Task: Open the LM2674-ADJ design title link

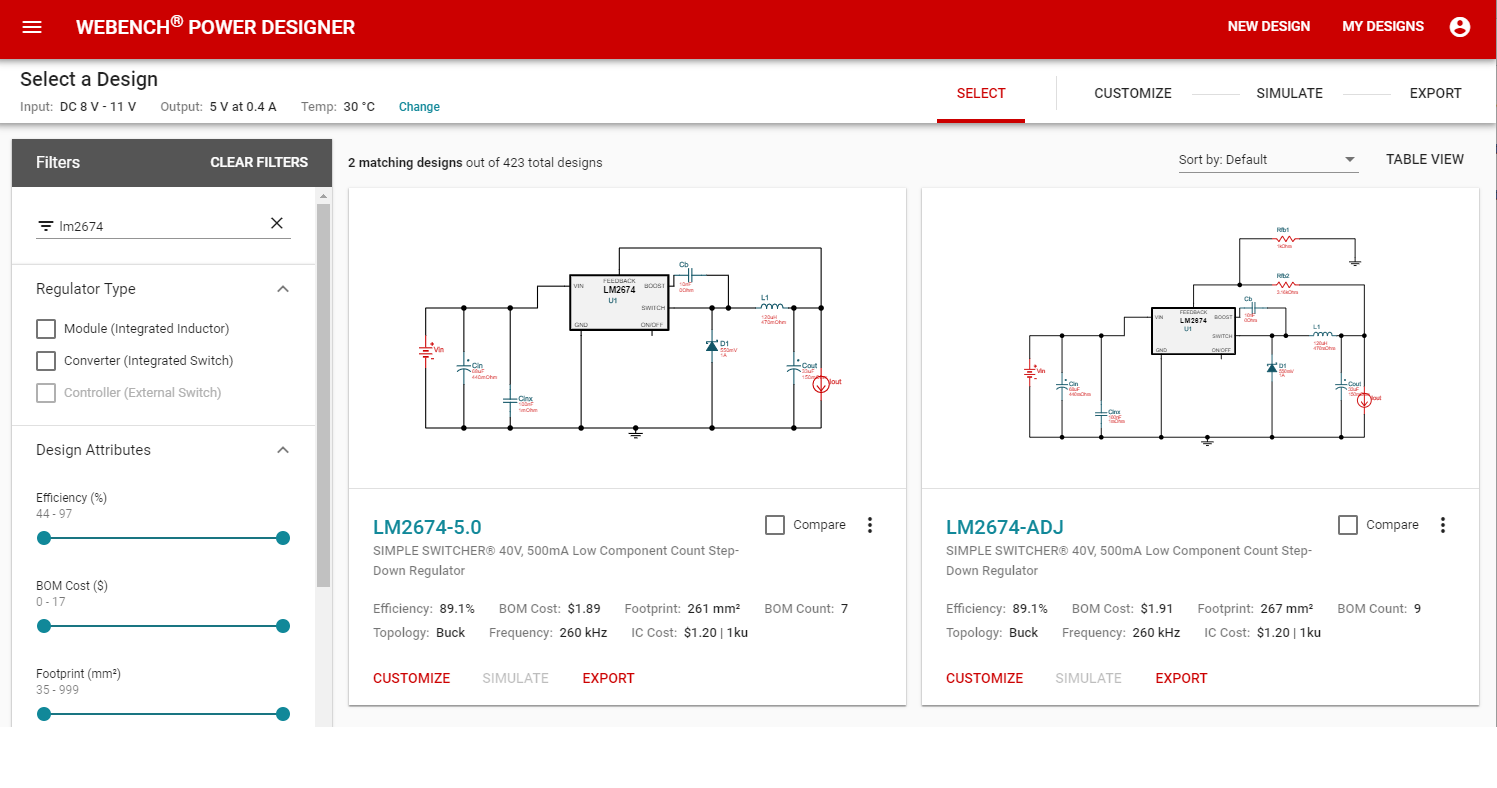Action: click(x=1005, y=527)
